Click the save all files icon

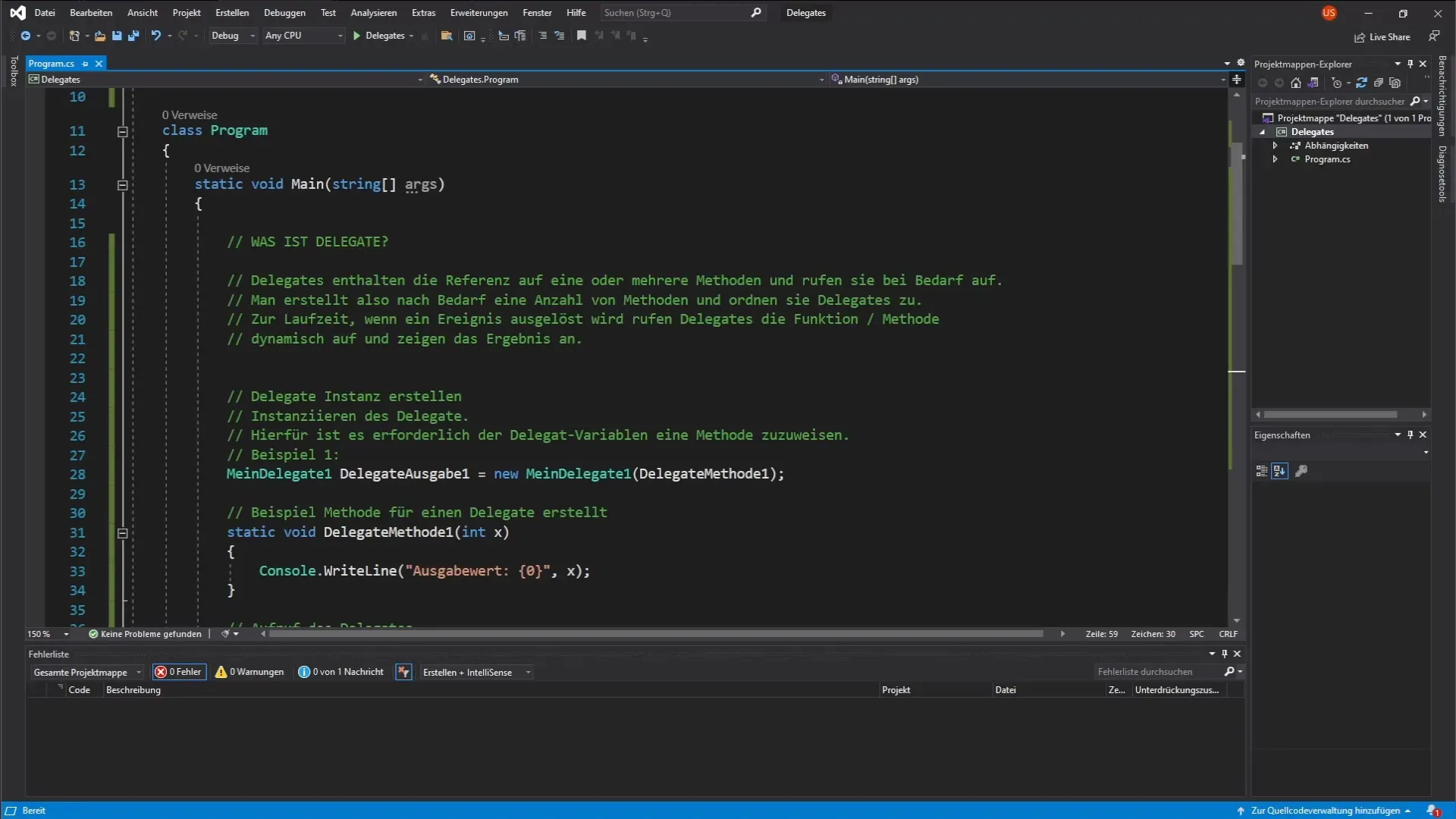click(133, 36)
